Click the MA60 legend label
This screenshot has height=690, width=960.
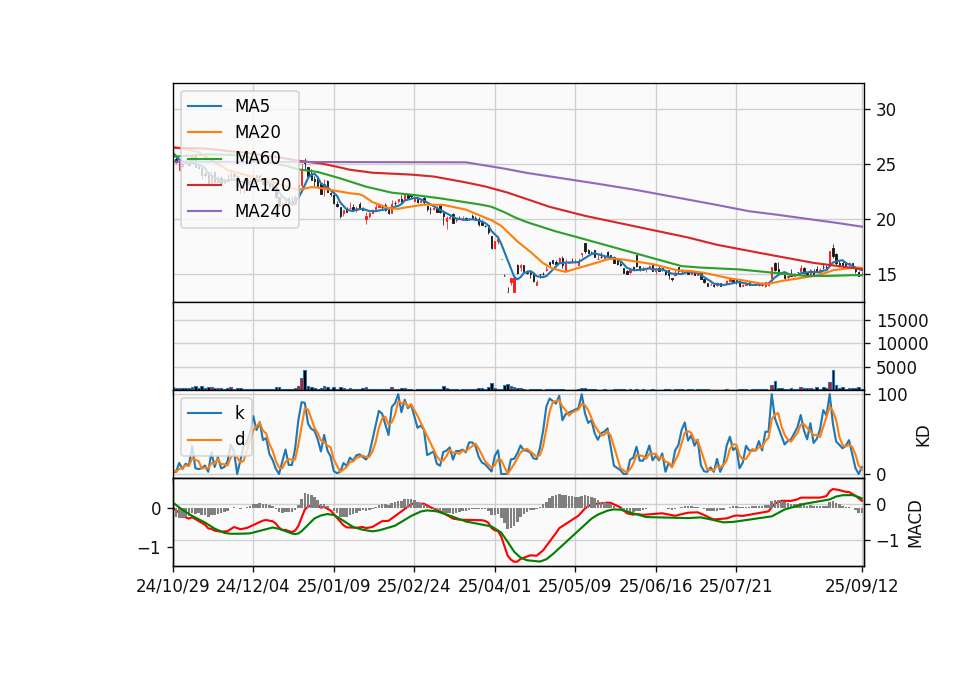tap(257, 159)
